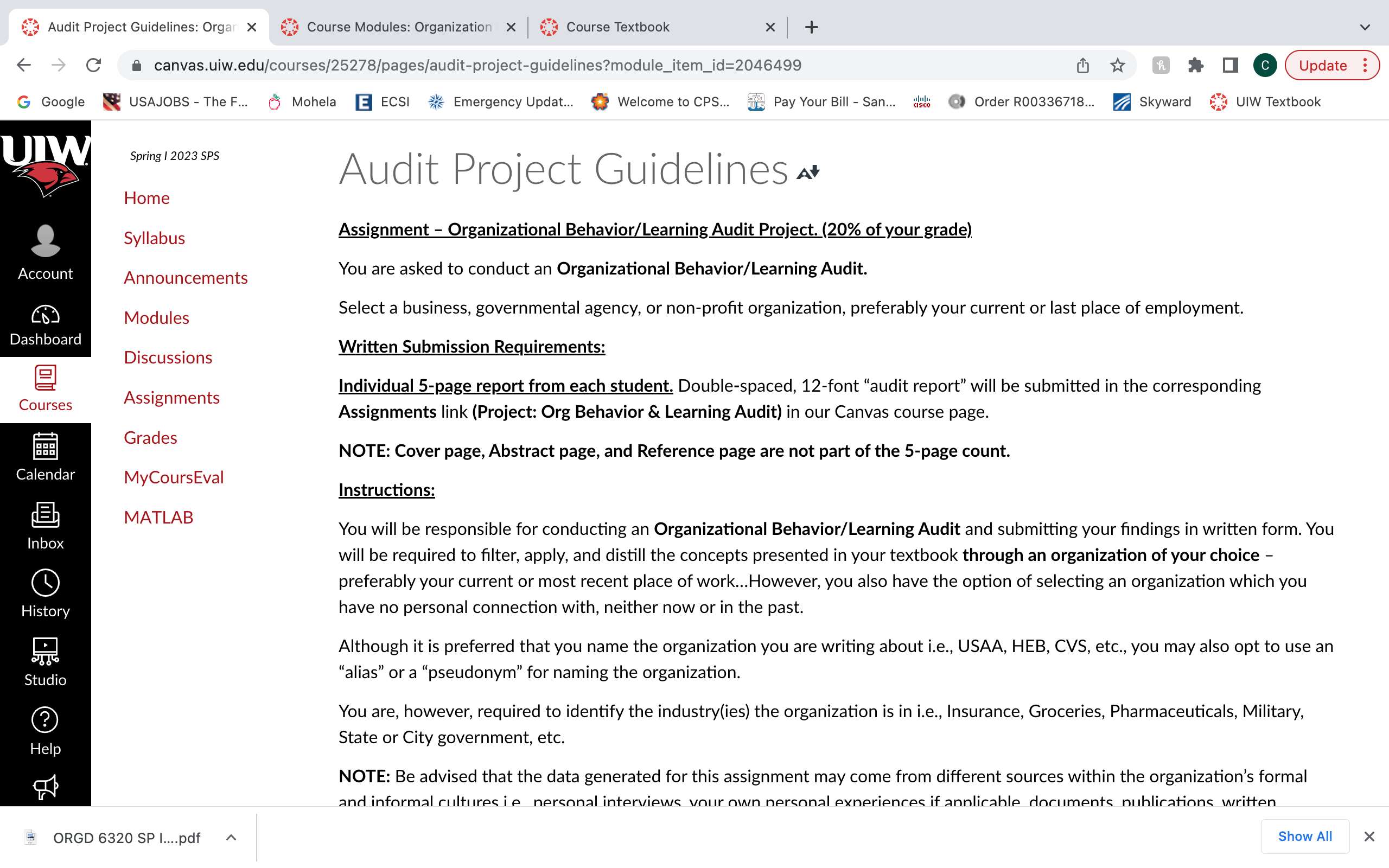Open the Pay Your Bill bookmark
This screenshot has height=868, width=1389.
tap(821, 101)
